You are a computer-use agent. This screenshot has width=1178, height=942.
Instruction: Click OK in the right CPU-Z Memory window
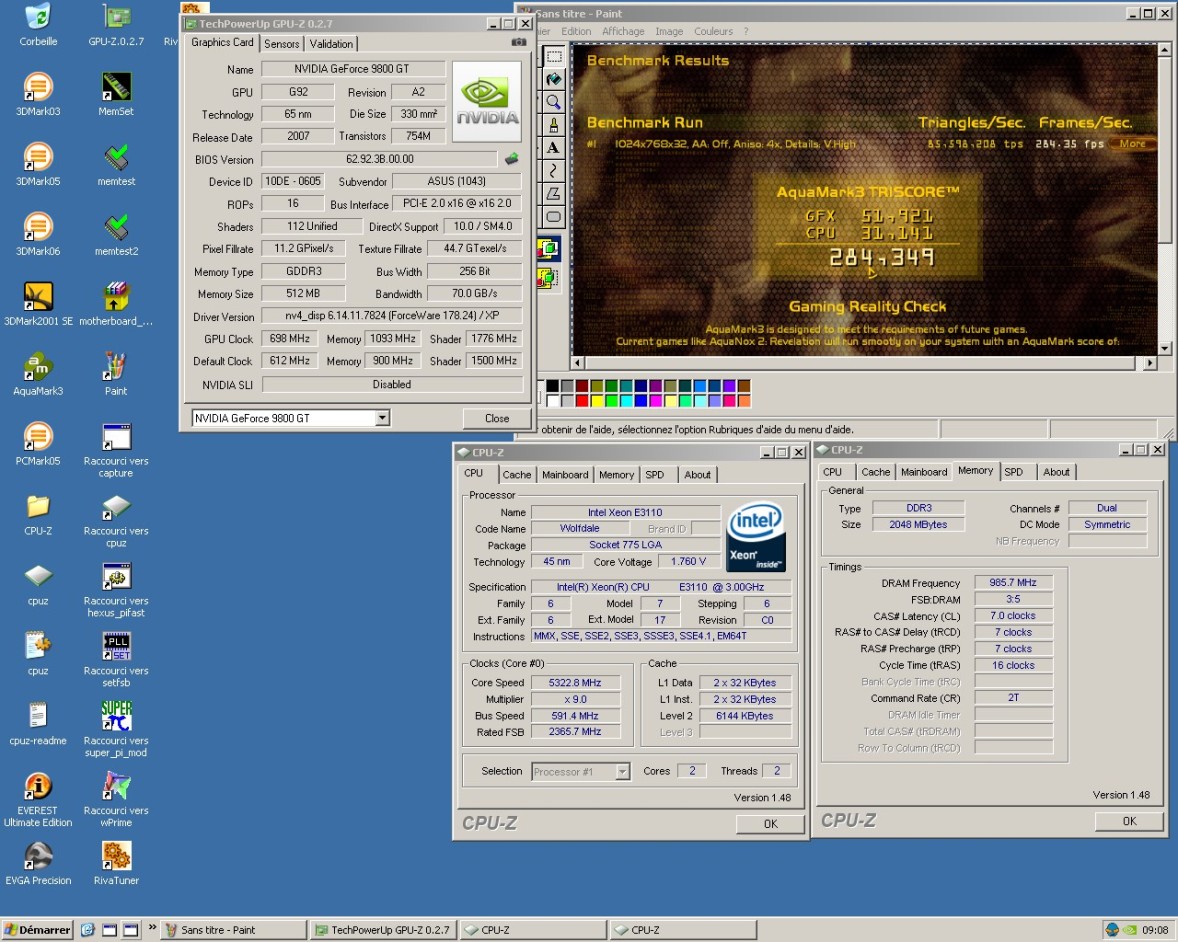(x=1129, y=821)
